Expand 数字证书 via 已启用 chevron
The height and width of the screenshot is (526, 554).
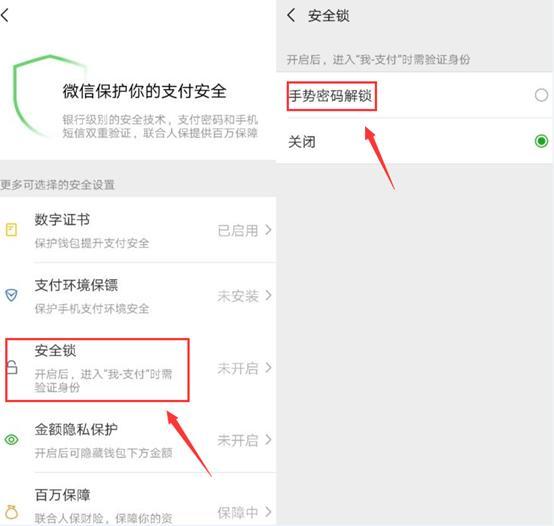tap(268, 230)
